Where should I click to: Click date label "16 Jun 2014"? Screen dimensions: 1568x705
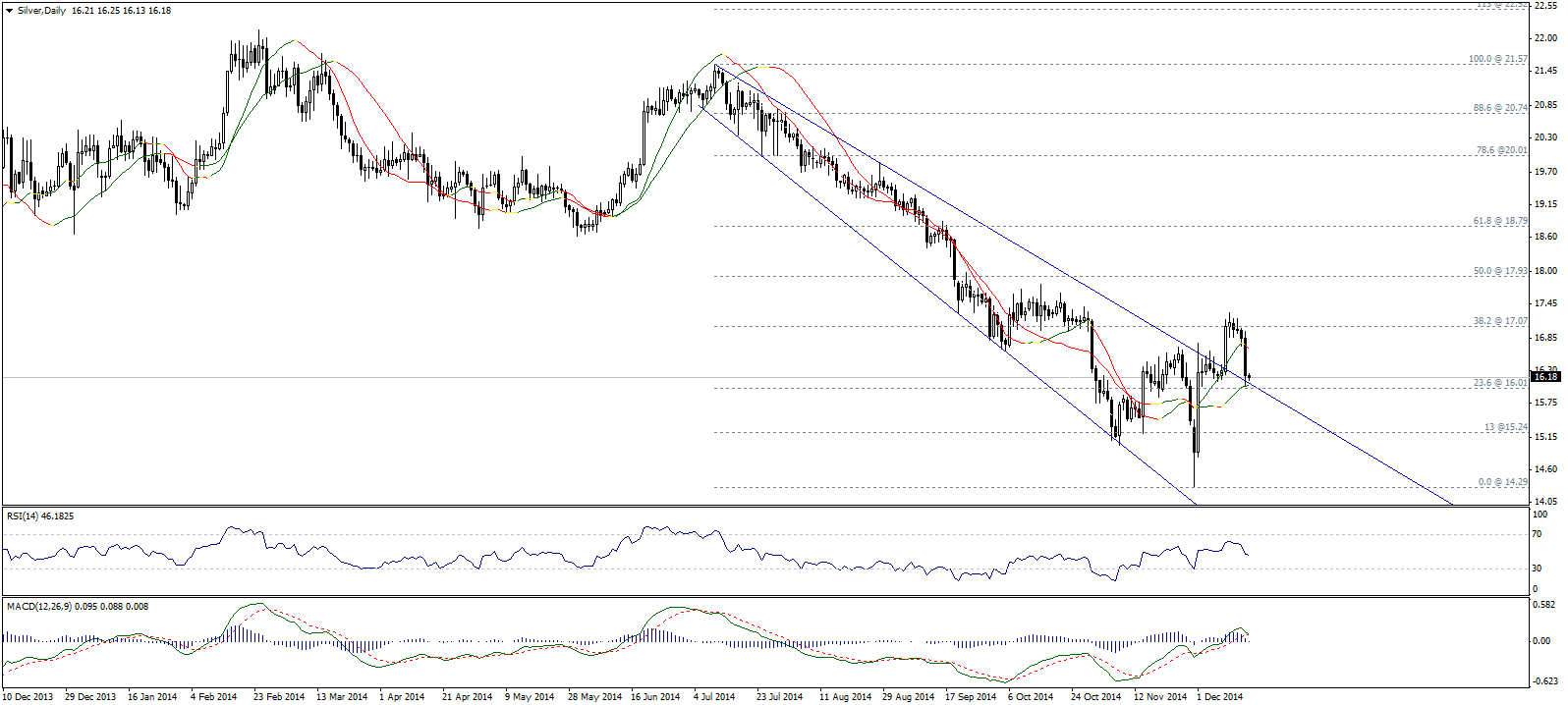tap(655, 697)
